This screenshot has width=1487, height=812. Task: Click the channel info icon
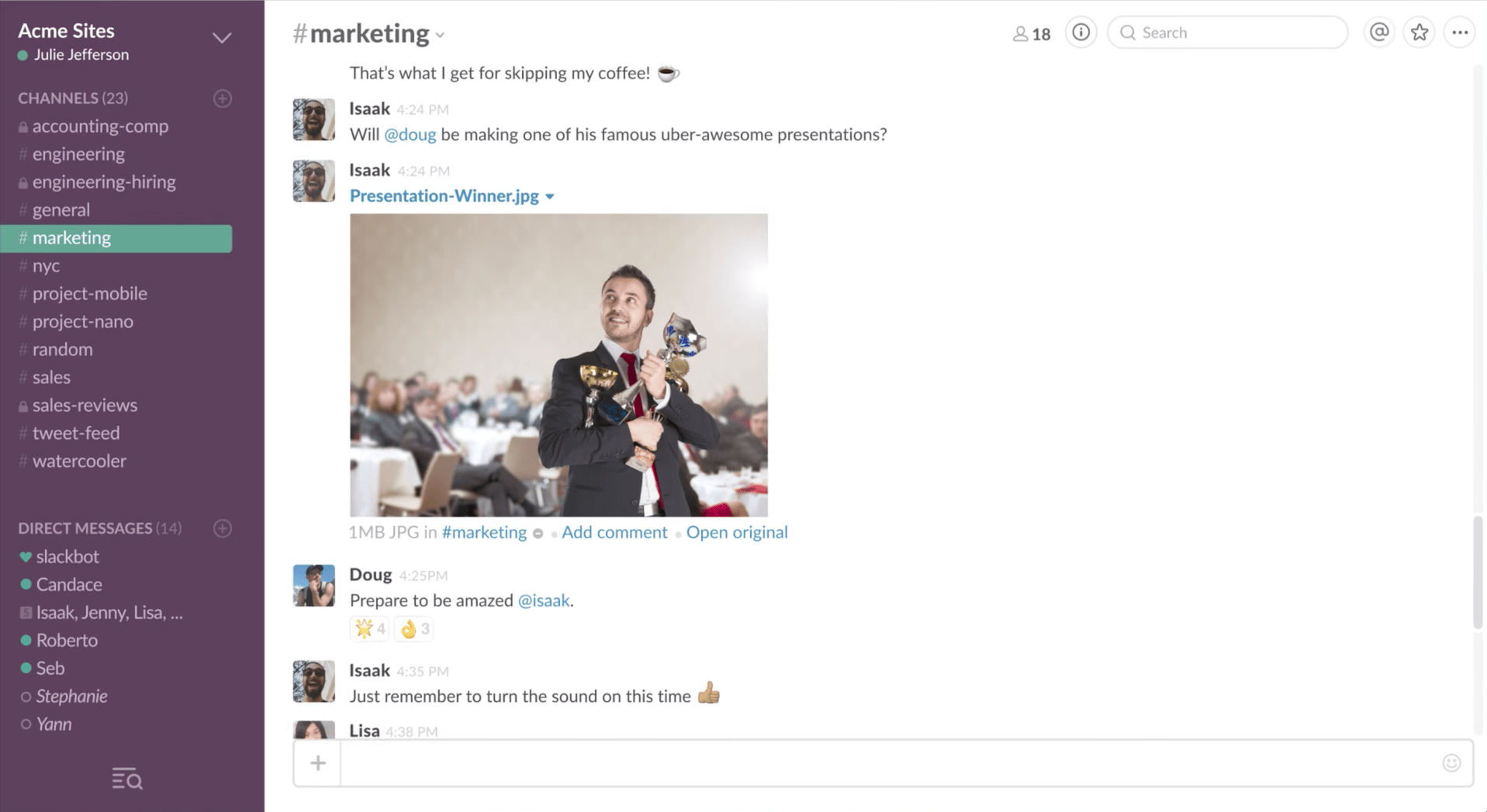[1080, 32]
